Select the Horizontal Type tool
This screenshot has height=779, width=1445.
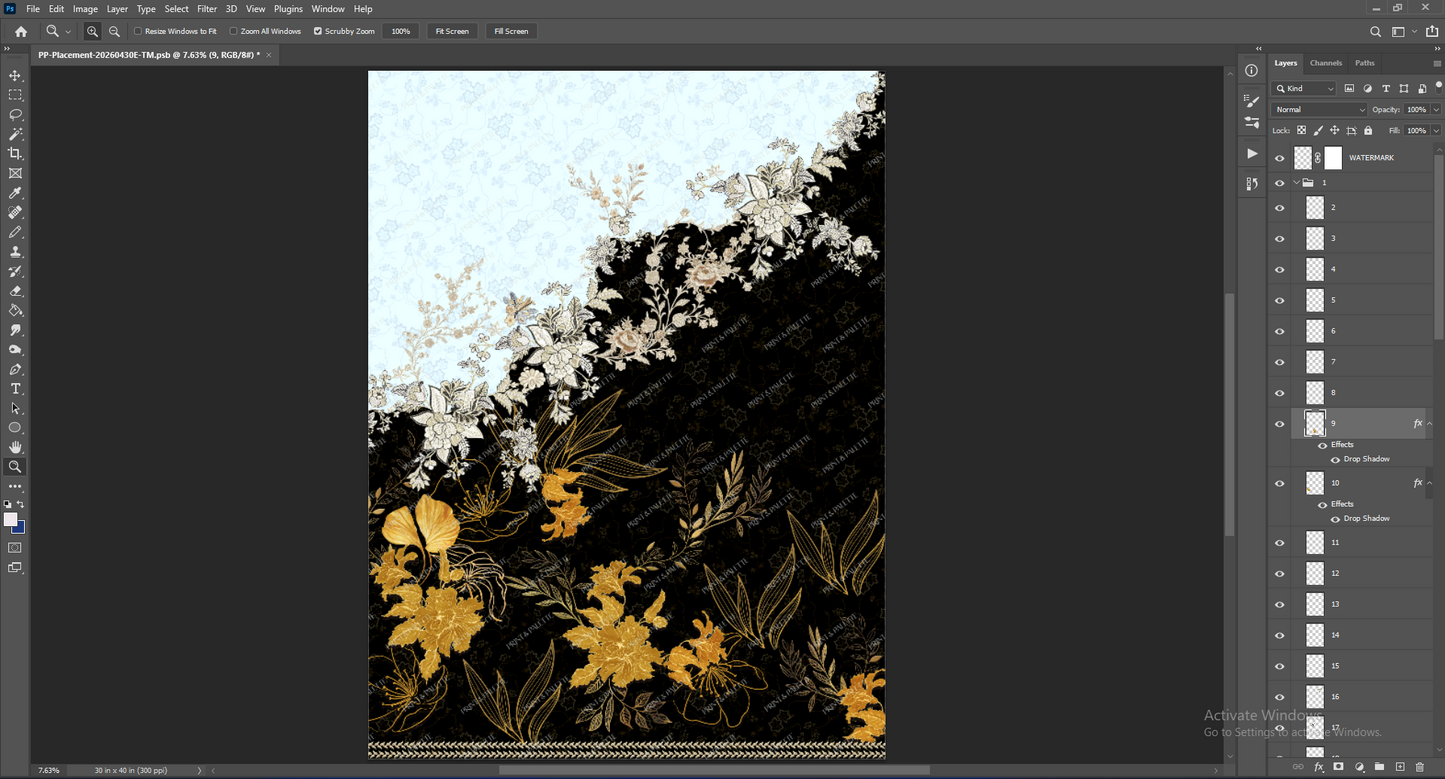[15, 389]
